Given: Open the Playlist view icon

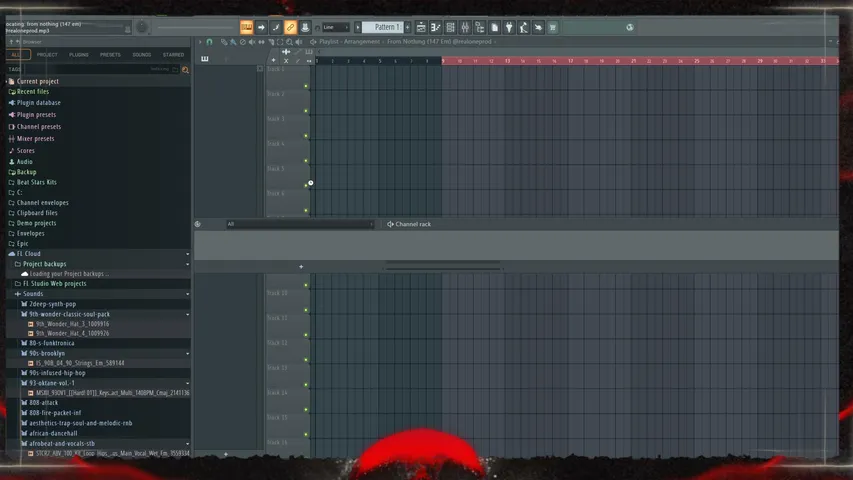Looking at the screenshot, I should point(421,27).
